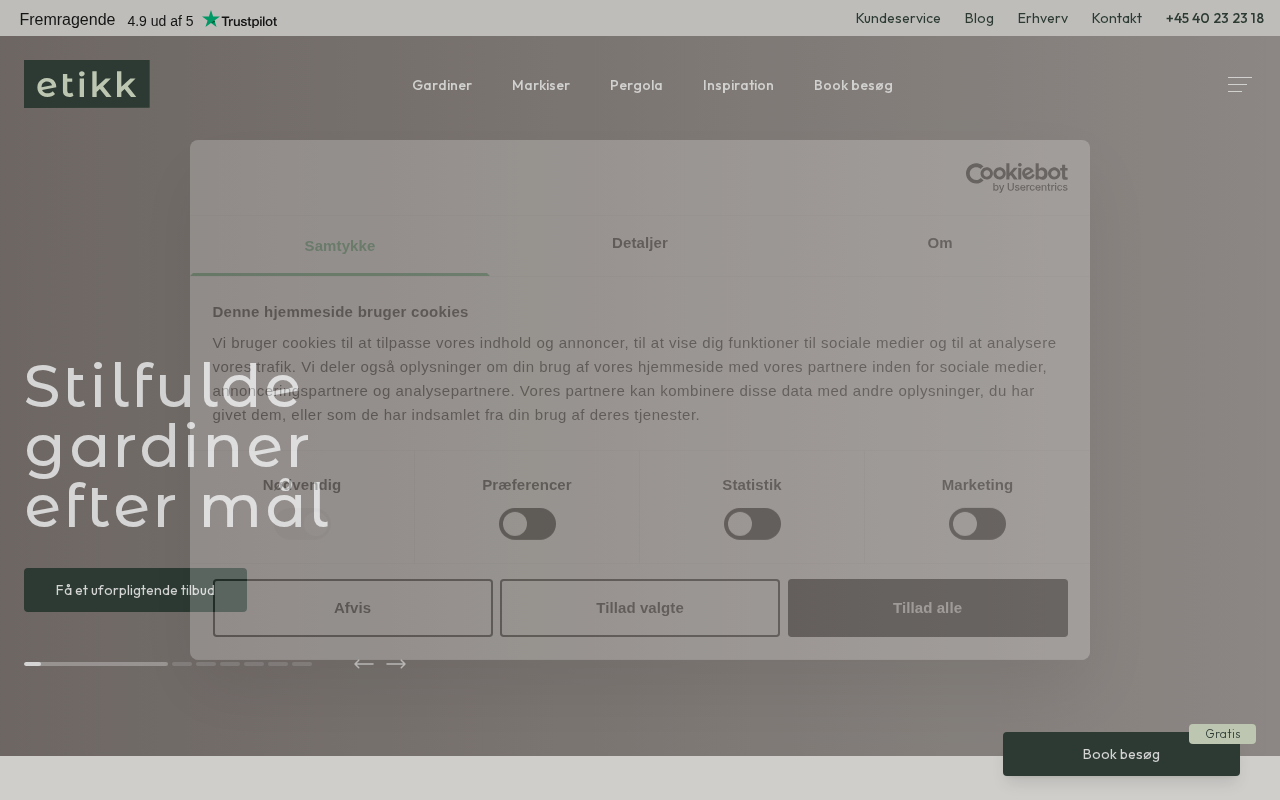Choose Book besøg in the main navigation

click(853, 85)
